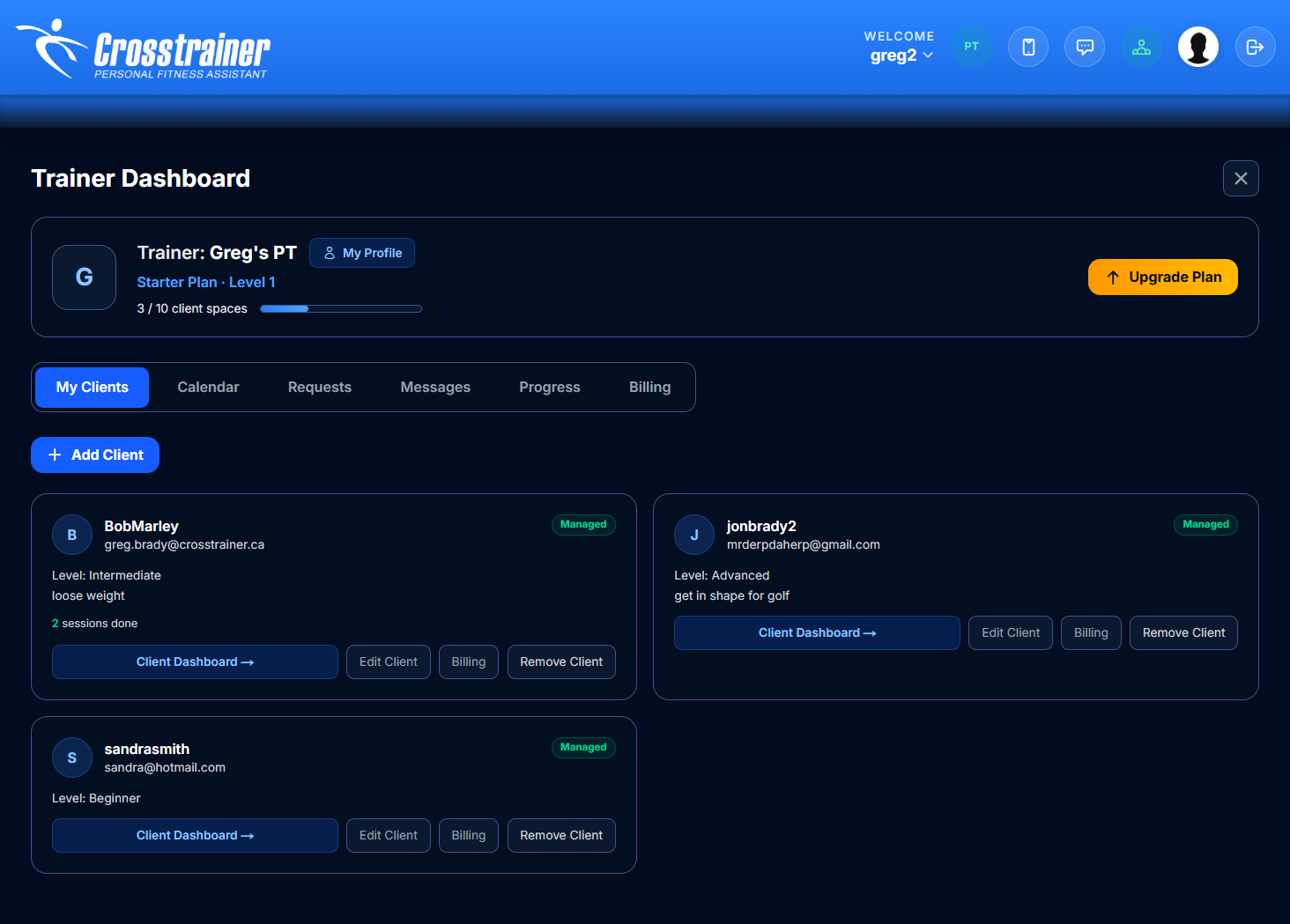The height and width of the screenshot is (924, 1290).
Task: Click '3 / 10 client spaces' text
Action: point(192,308)
